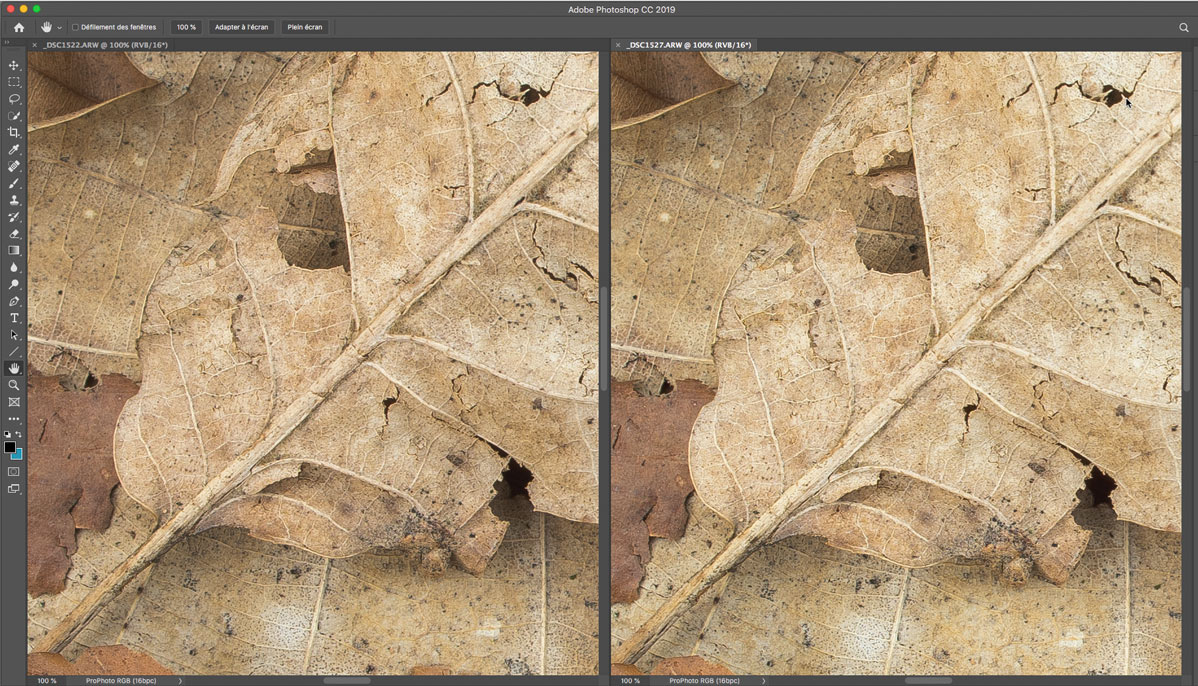Open the foreground color swatch
The width and height of the screenshot is (1198, 686).
pos(10,447)
